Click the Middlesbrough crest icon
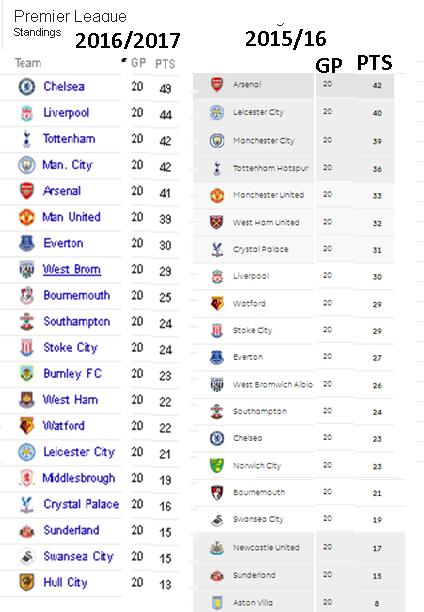 point(27,478)
